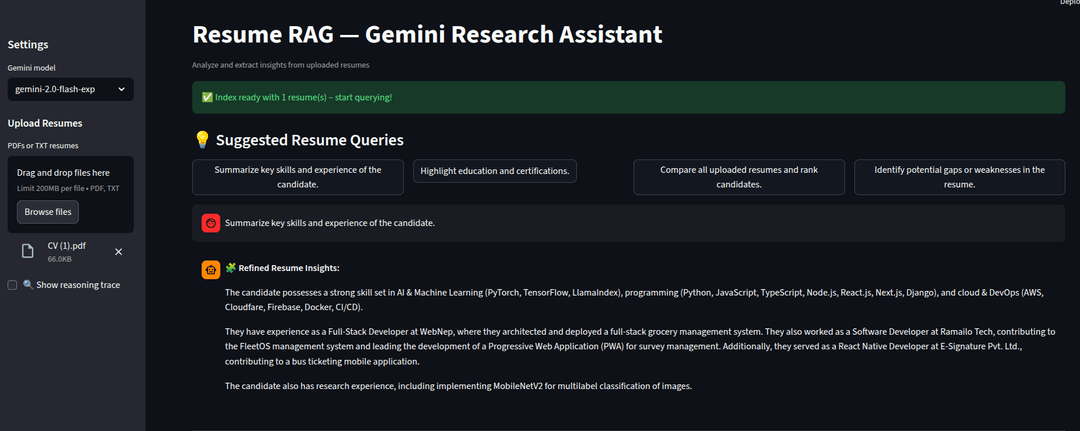Click the 'Analyze and extract insights' subtitle
The height and width of the screenshot is (431, 1080).
(282, 65)
